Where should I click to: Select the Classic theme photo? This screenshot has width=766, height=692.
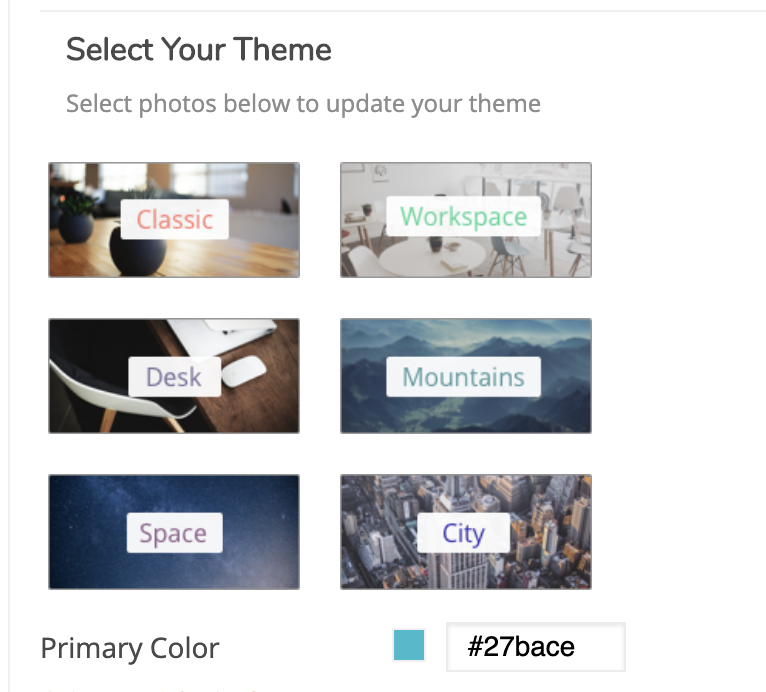tap(174, 220)
